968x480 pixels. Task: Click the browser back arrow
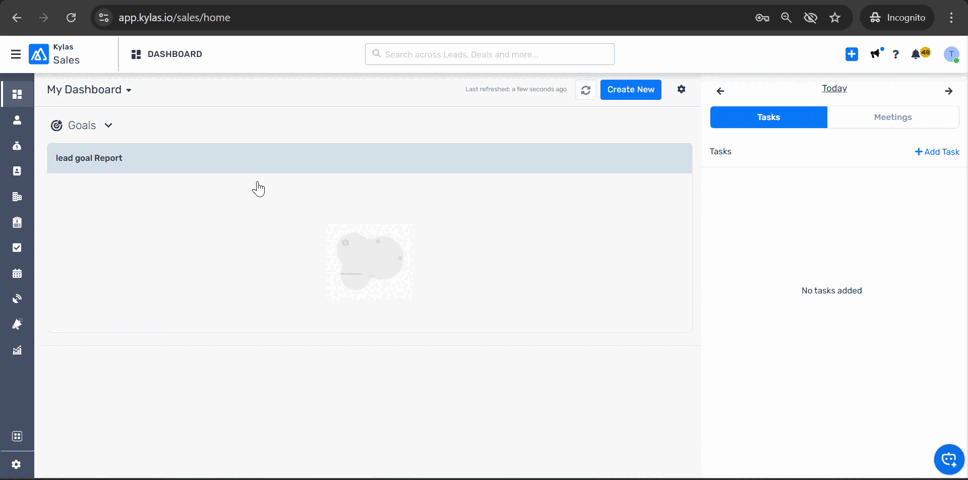tap(17, 17)
